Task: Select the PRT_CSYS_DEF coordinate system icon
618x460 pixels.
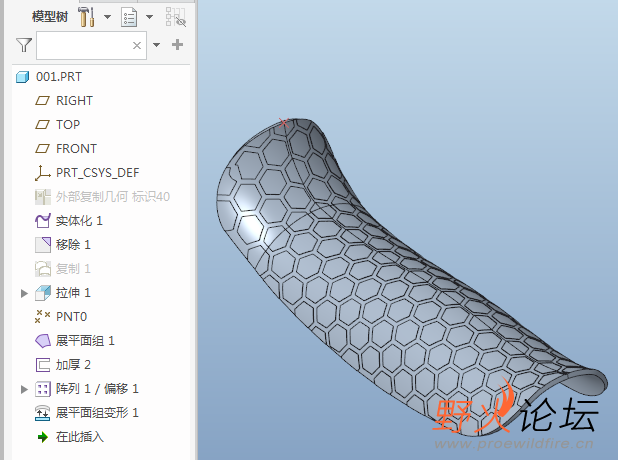Action: (42, 173)
